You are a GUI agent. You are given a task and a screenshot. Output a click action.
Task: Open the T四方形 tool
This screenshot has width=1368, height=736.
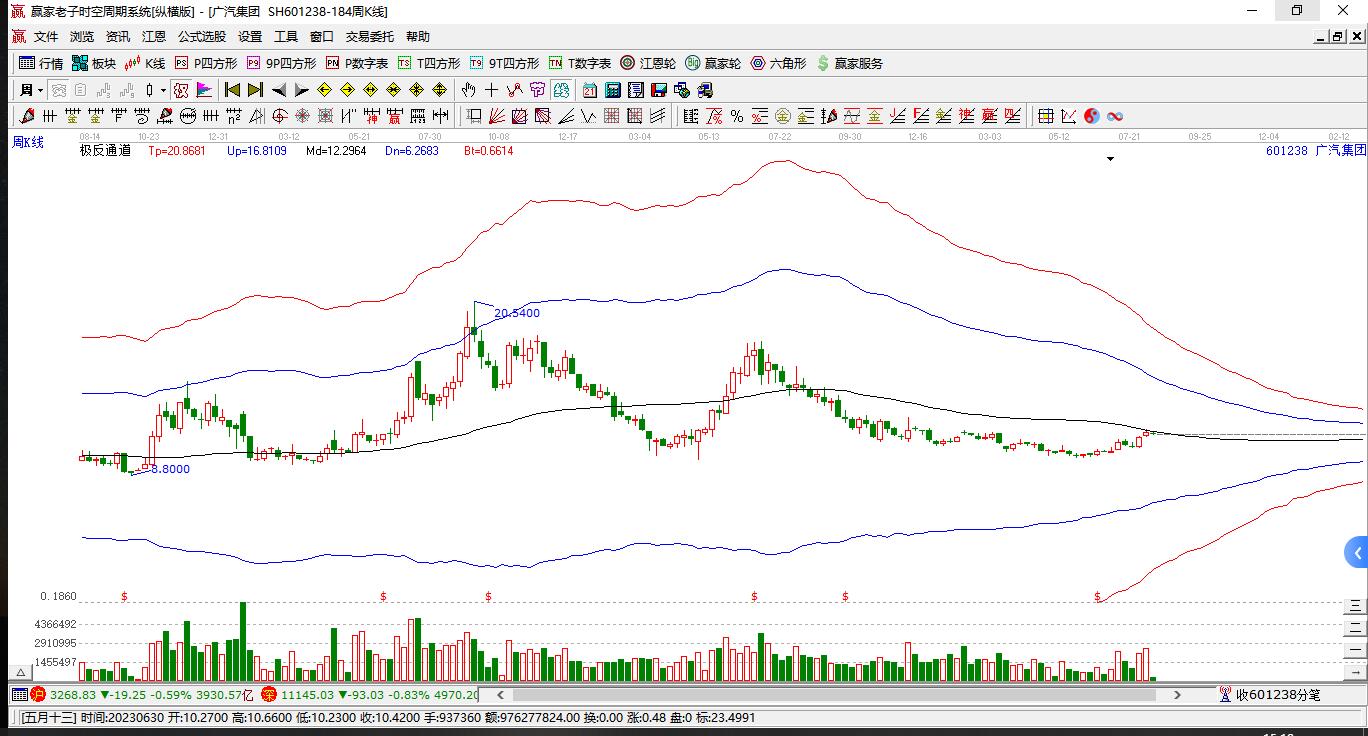(429, 63)
